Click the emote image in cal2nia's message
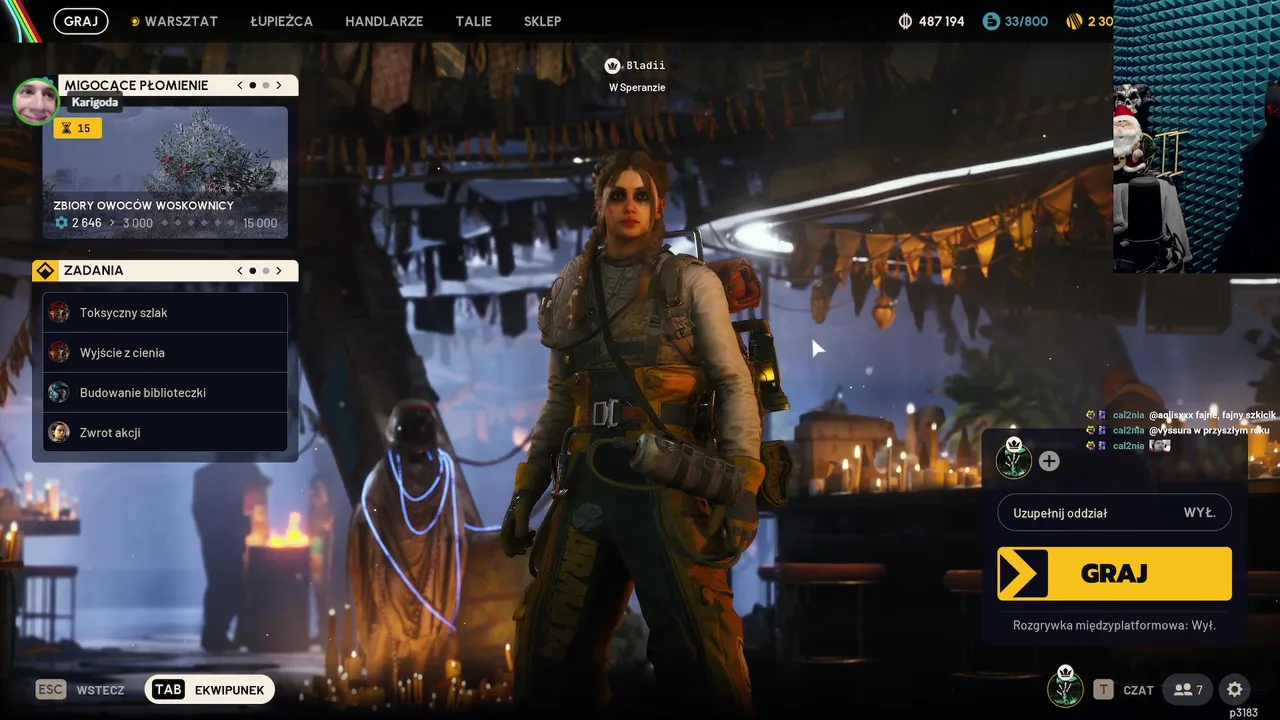 pyautogui.click(x=1160, y=445)
